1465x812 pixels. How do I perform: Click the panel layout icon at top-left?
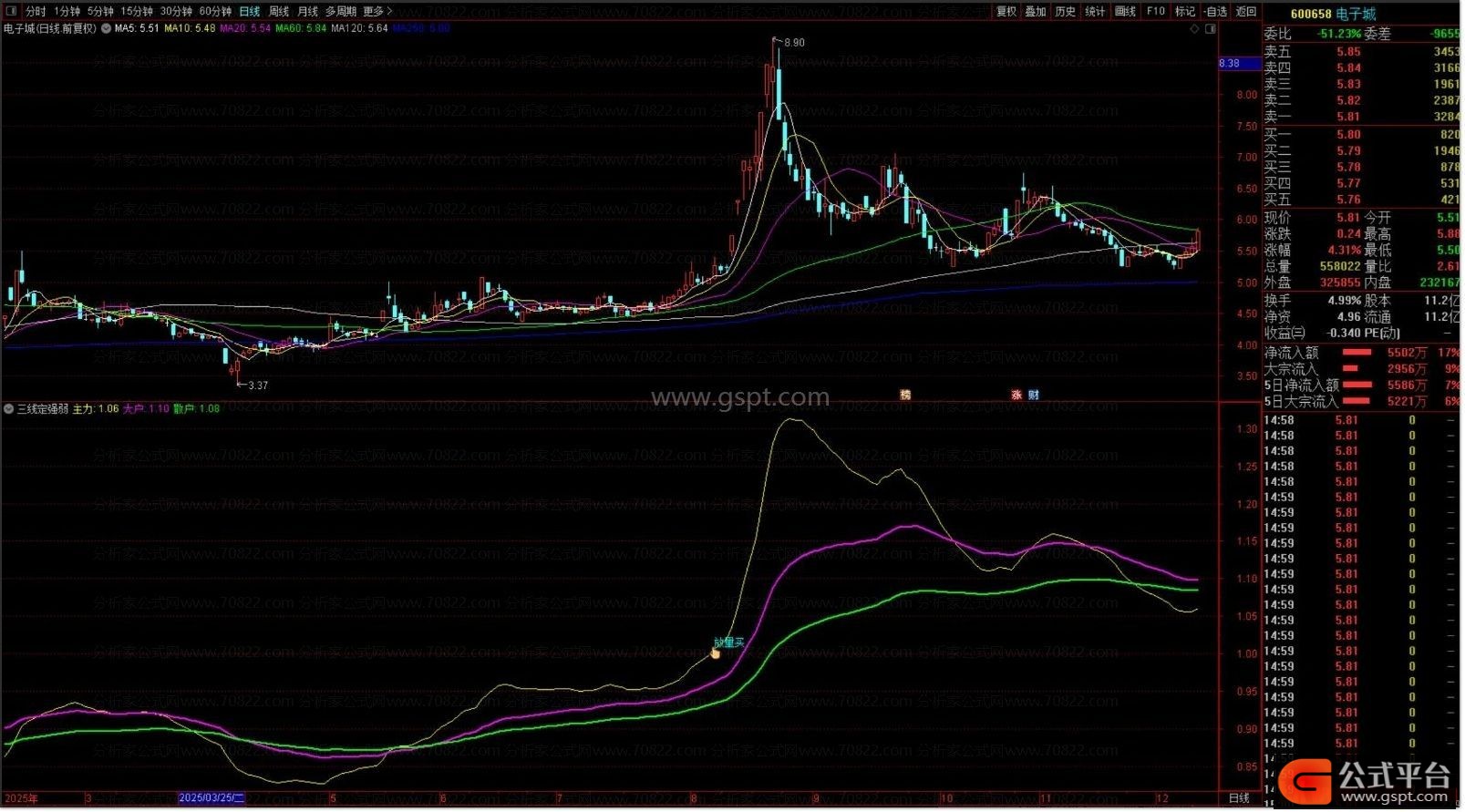[x=11, y=11]
